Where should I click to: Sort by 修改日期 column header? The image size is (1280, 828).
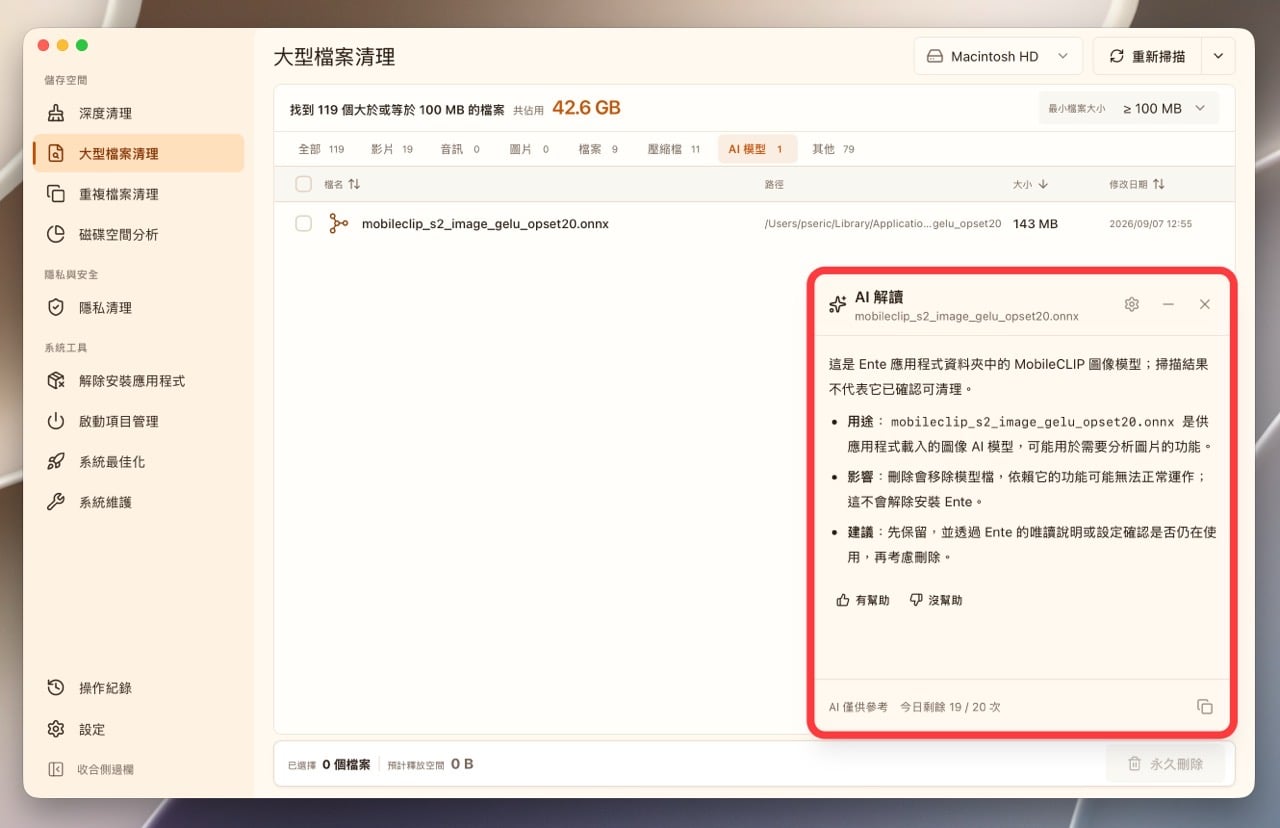pyautogui.click(x=1137, y=184)
